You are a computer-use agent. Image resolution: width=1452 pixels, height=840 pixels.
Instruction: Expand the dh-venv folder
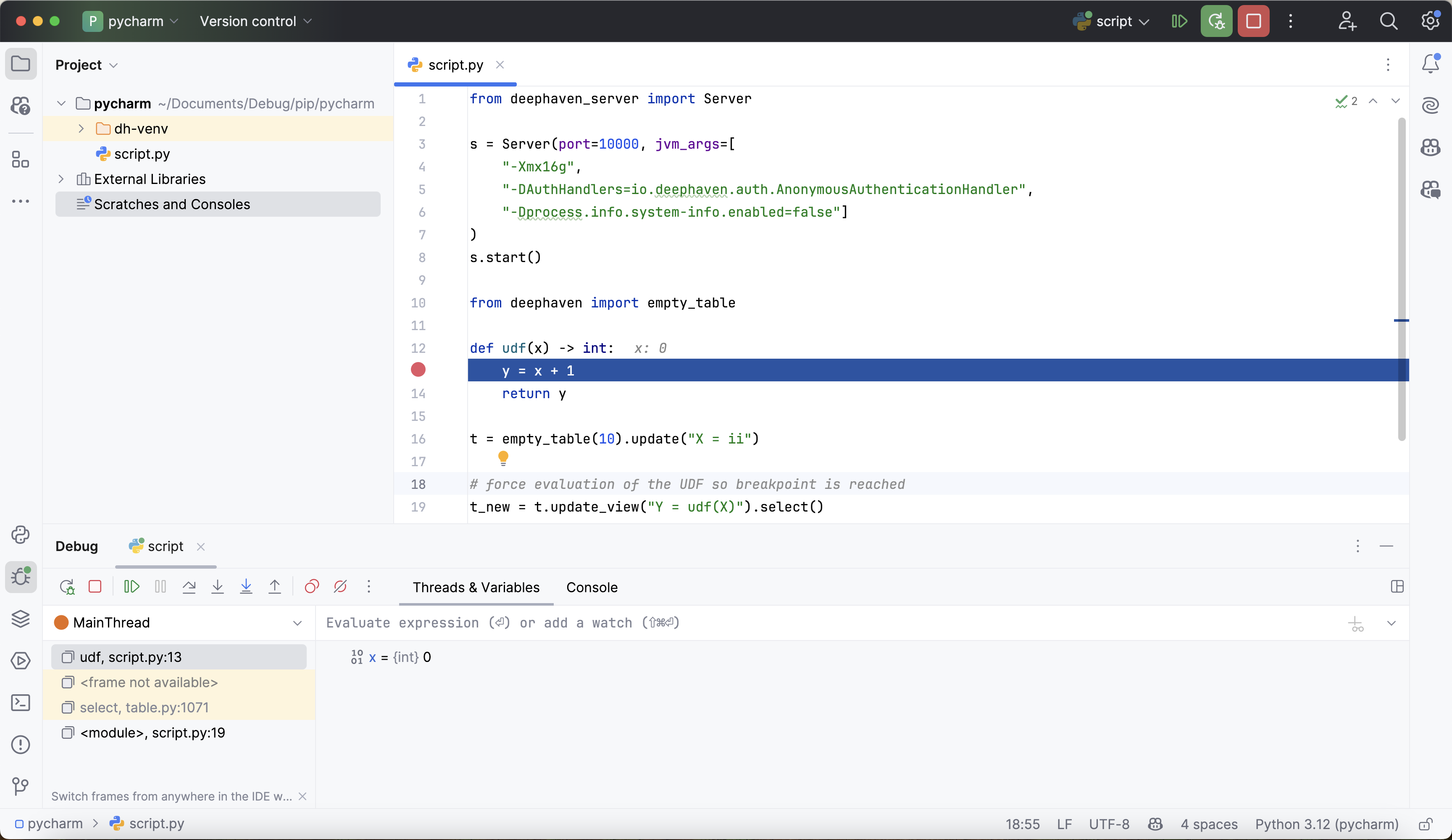point(81,129)
